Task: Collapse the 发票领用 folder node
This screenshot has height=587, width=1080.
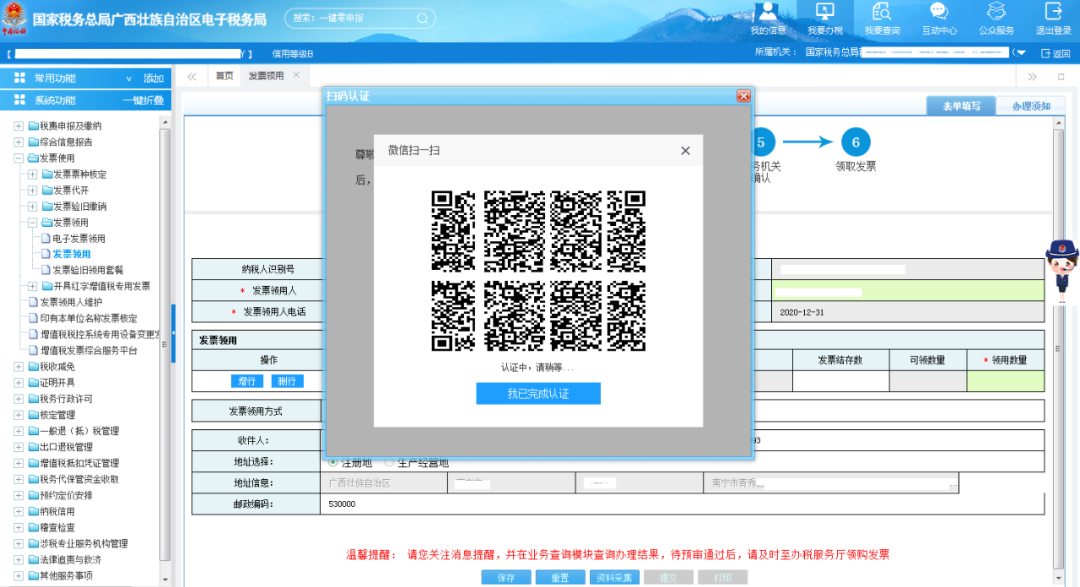Action: [x=32, y=222]
